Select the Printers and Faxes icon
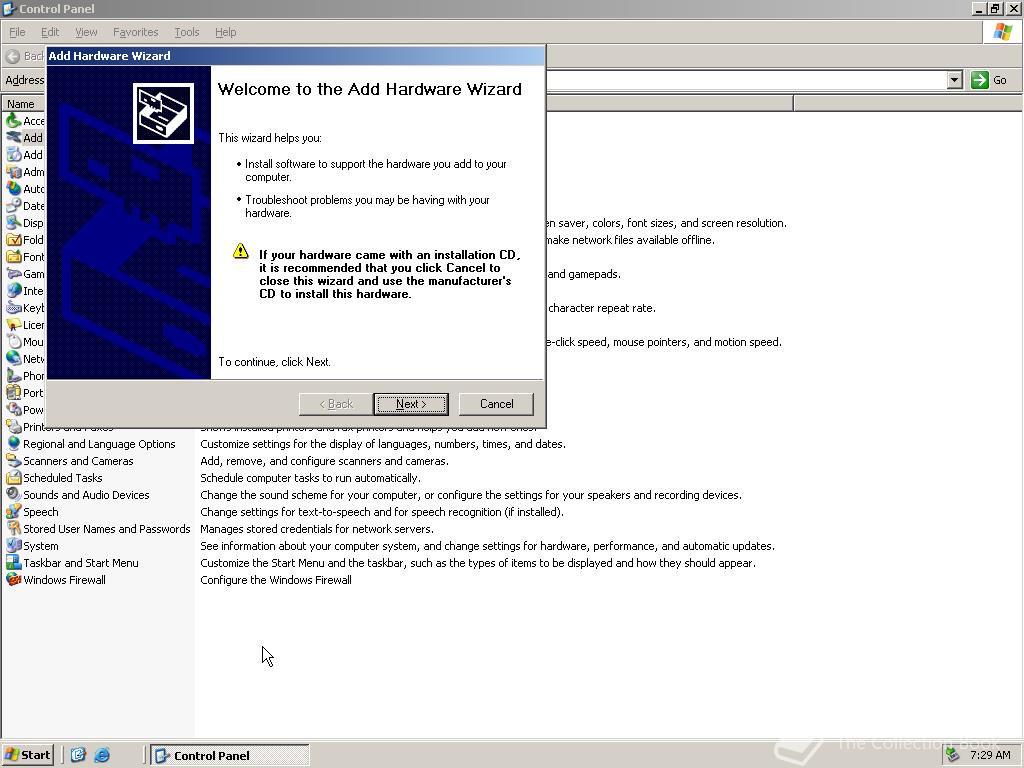 pos(14,426)
